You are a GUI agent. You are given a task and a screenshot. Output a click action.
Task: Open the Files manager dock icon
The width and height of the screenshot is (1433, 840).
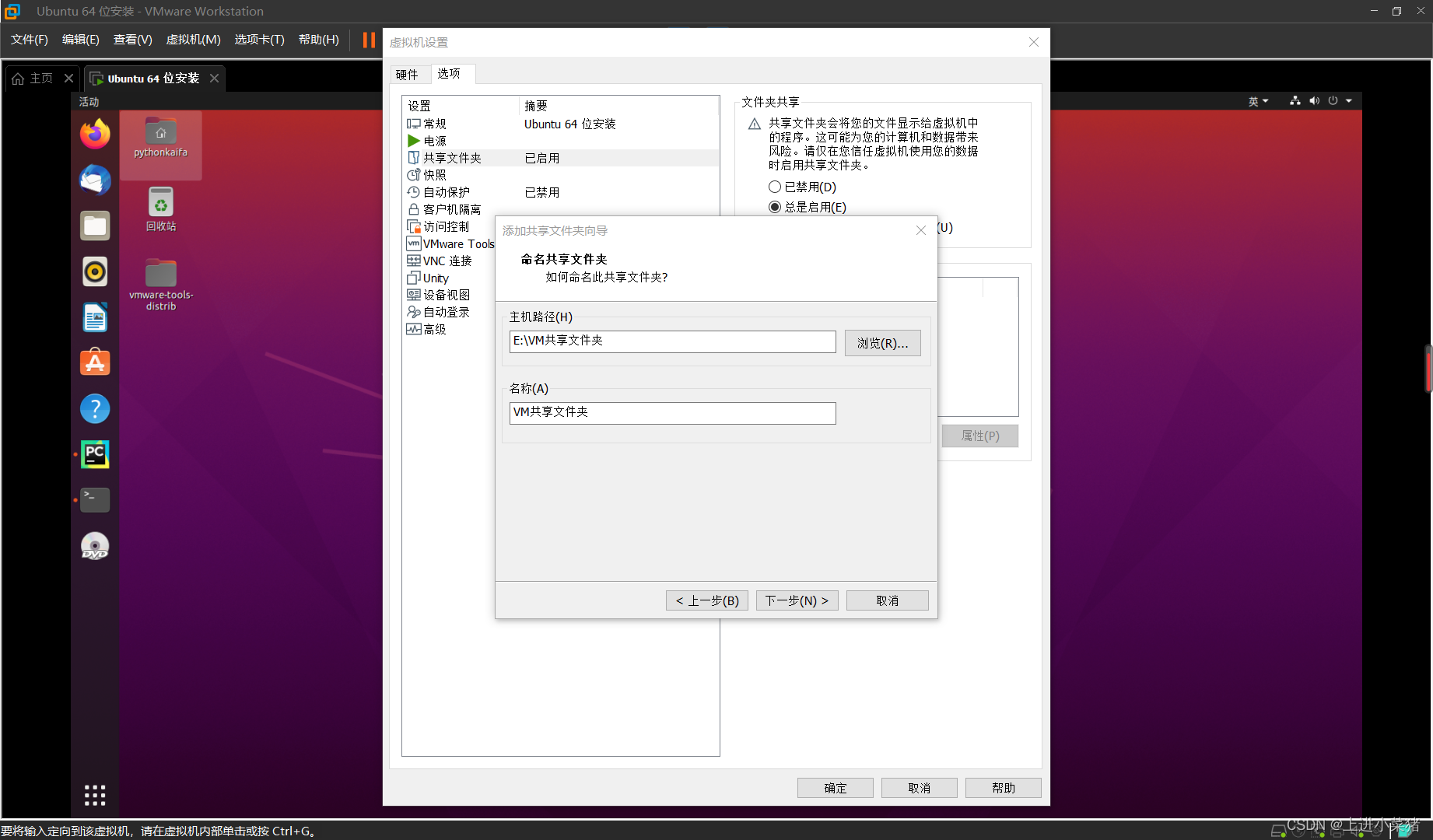(95, 226)
